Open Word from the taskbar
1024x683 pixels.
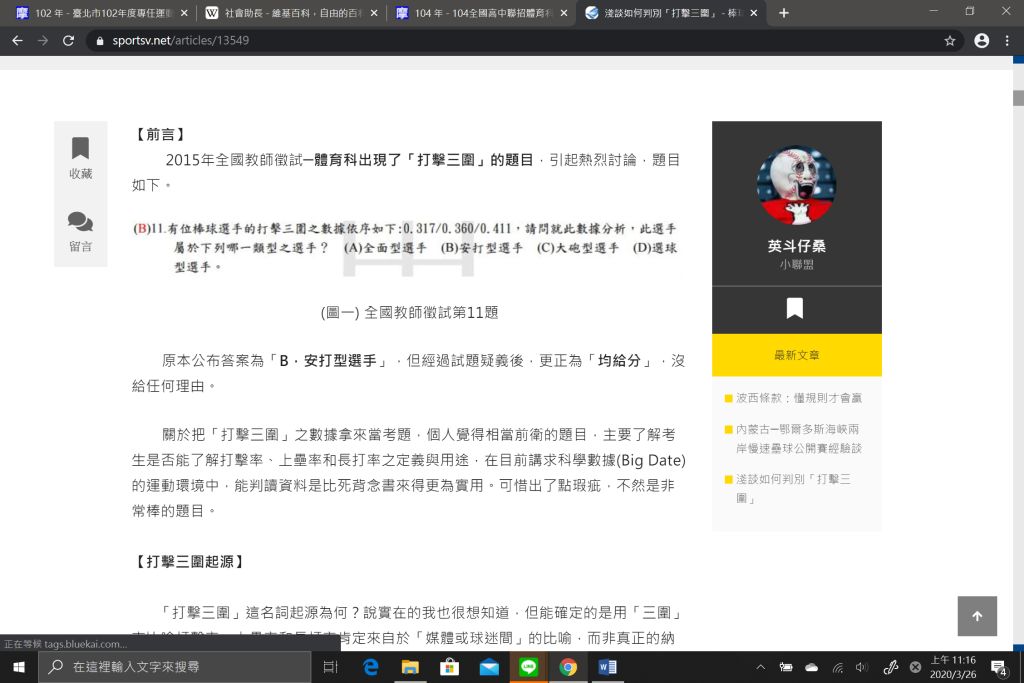click(607, 667)
